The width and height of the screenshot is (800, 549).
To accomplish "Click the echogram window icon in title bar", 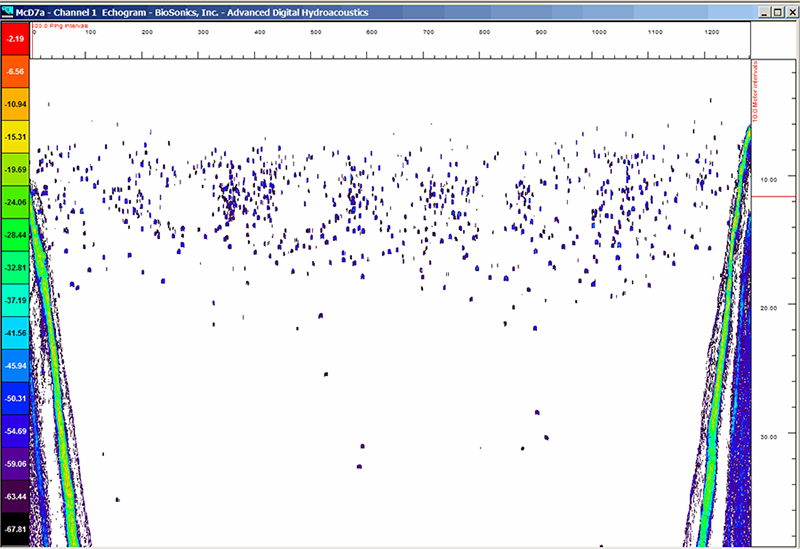I will [x=8, y=9].
